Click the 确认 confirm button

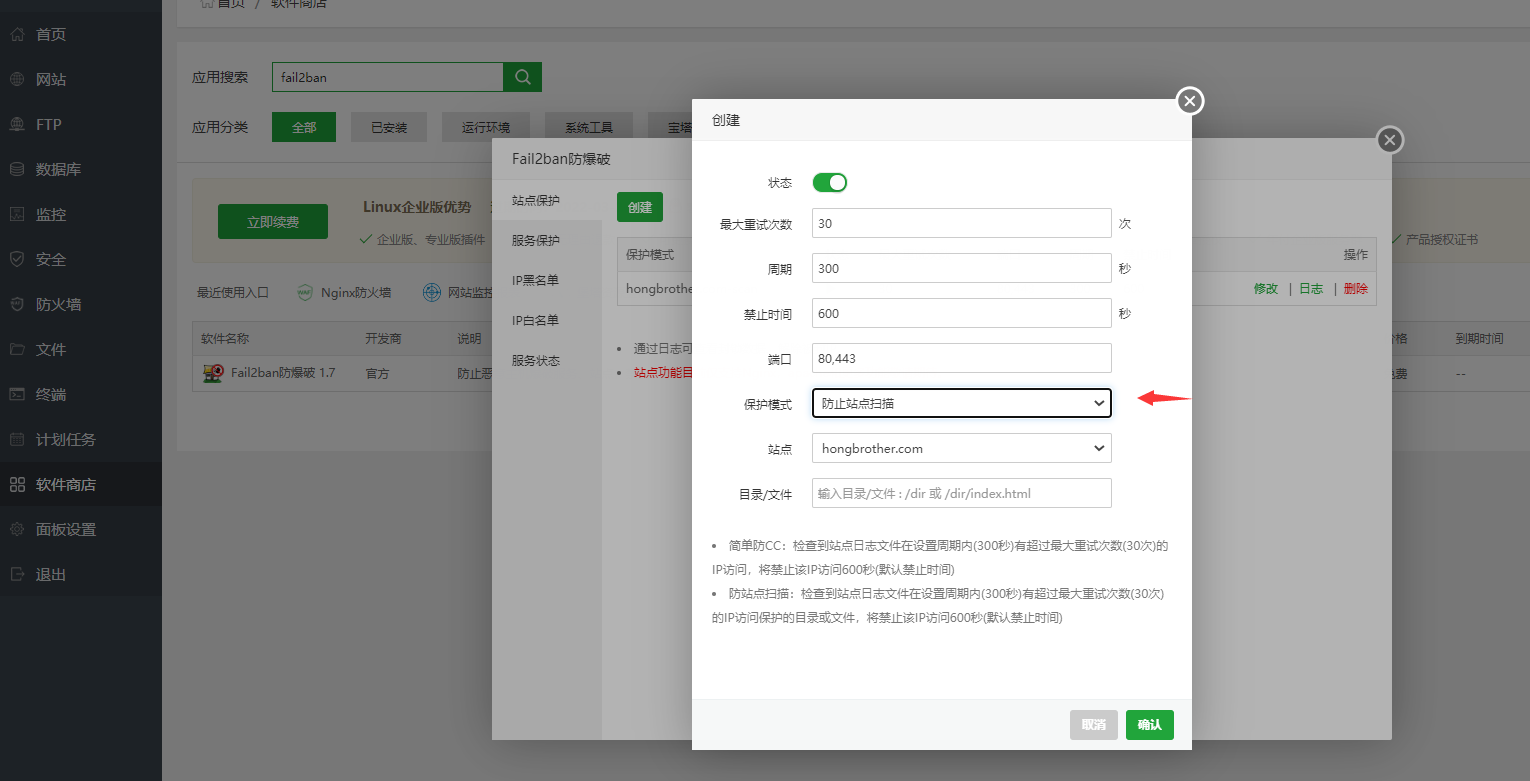[x=1149, y=724]
